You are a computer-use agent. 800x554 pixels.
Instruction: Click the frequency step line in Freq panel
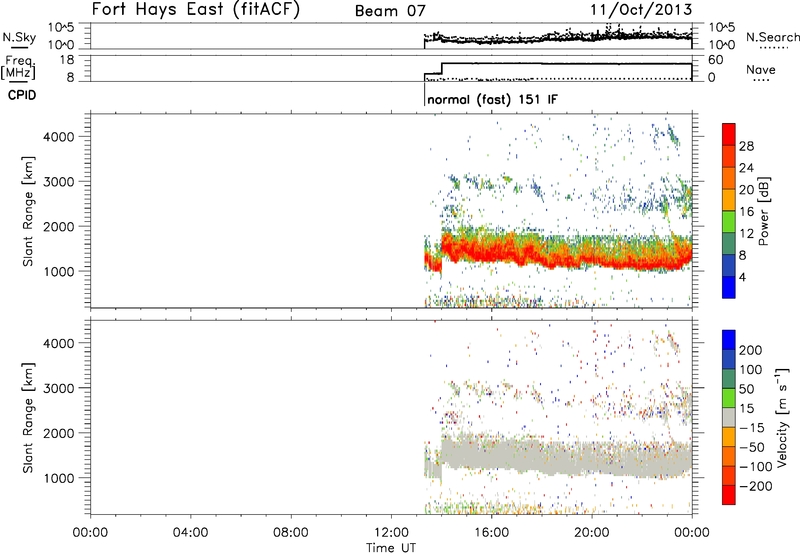(558, 64)
